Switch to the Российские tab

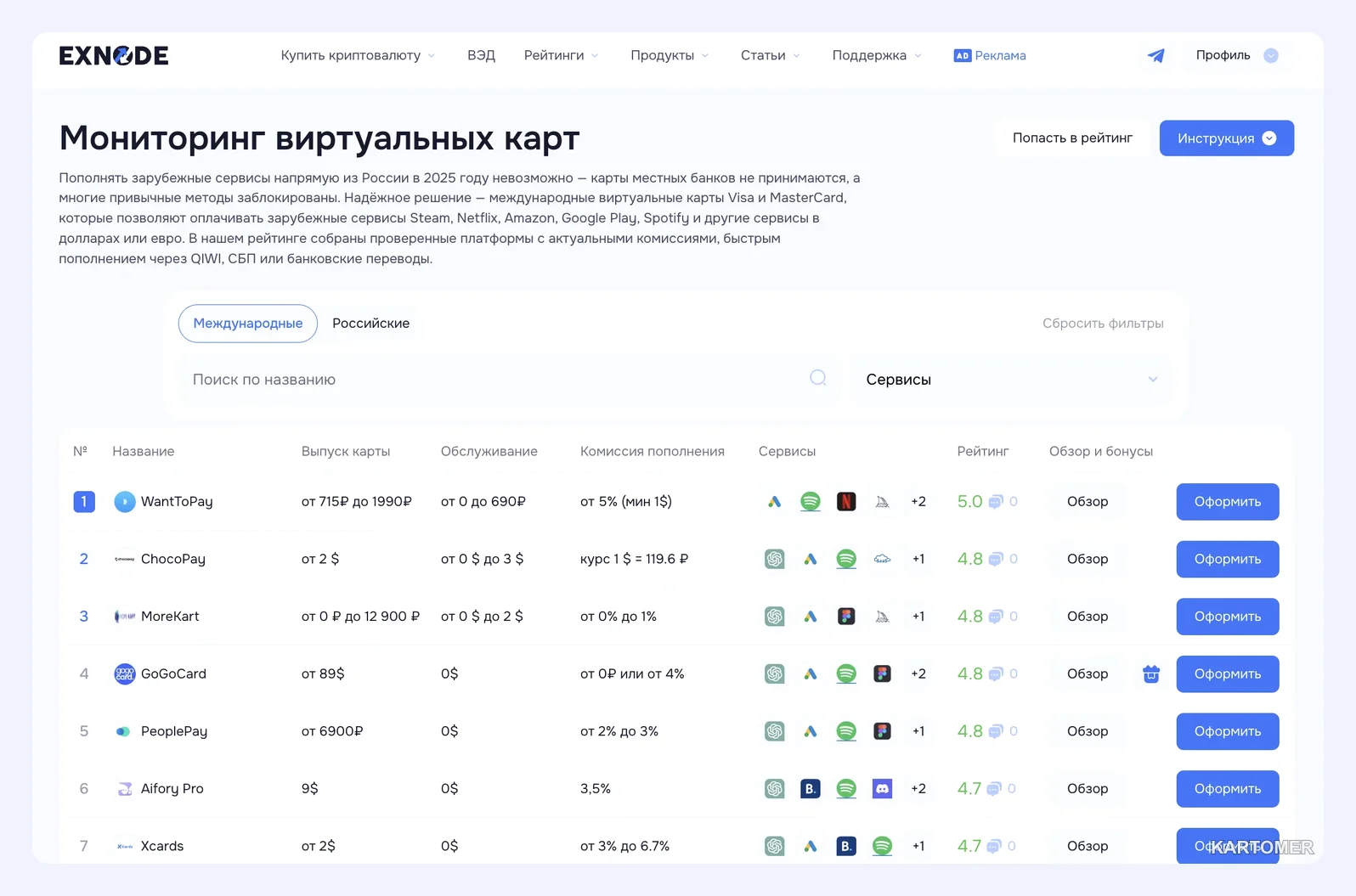370,323
